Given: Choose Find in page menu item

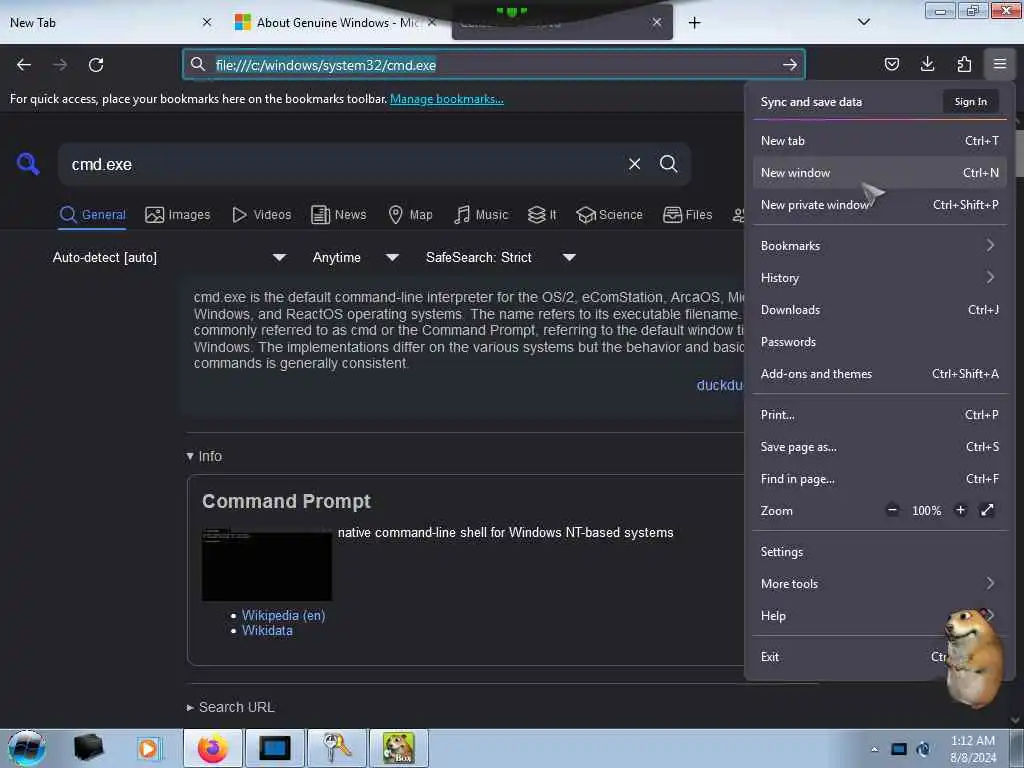Looking at the screenshot, I should (879, 479).
